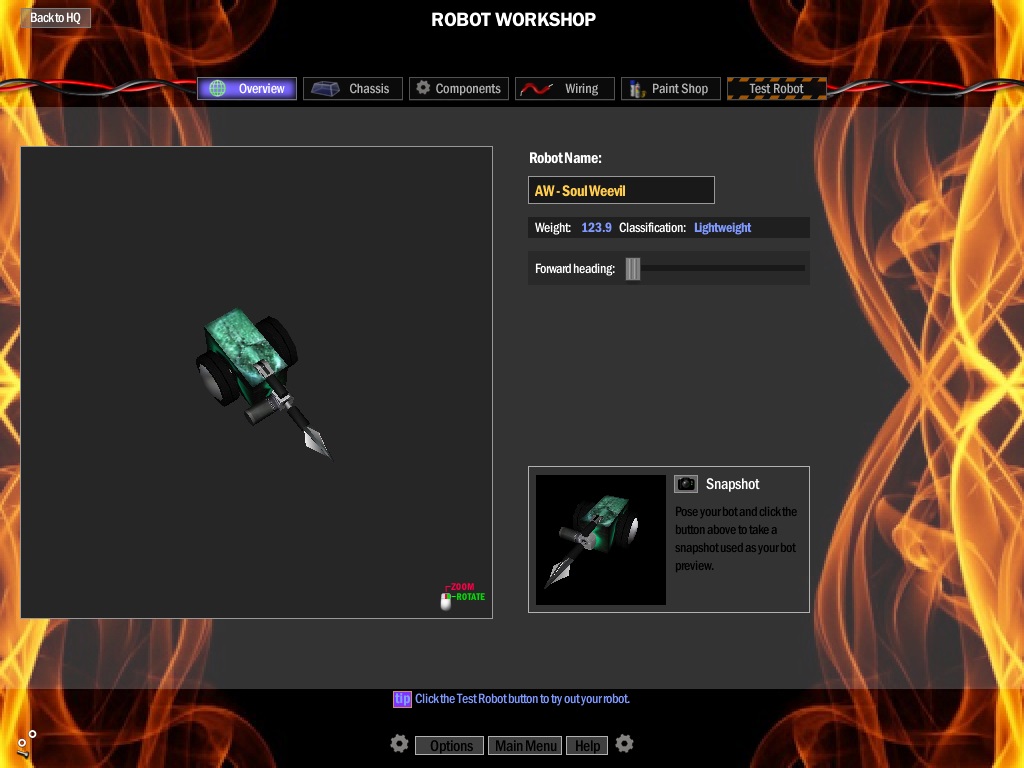Click the Components gear icon
The width and height of the screenshot is (1024, 768).
[x=423, y=87]
